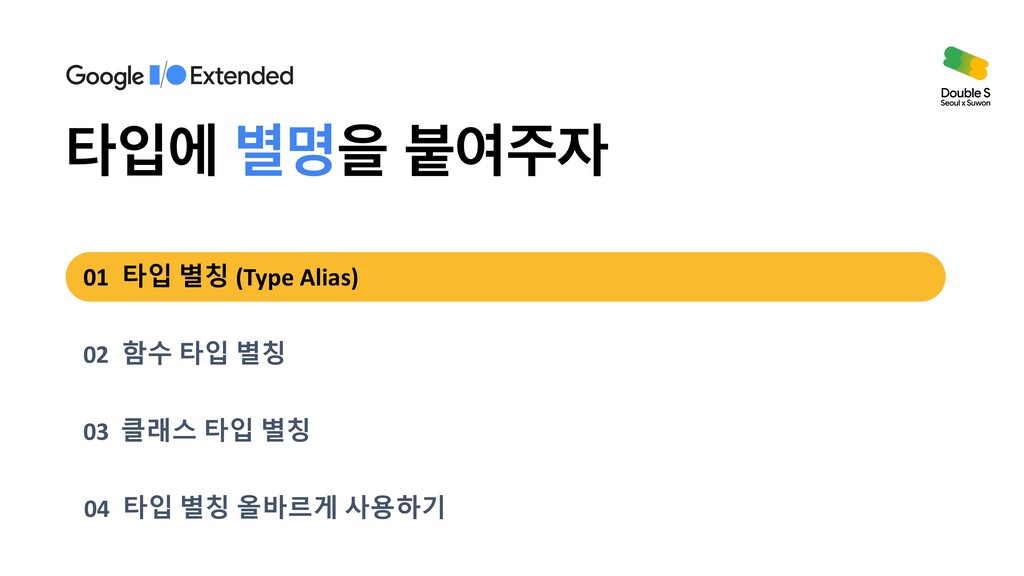Screen dimensions: 1024x576
Task: Click the blue I/O slash-circle icon
Action: click(168, 75)
